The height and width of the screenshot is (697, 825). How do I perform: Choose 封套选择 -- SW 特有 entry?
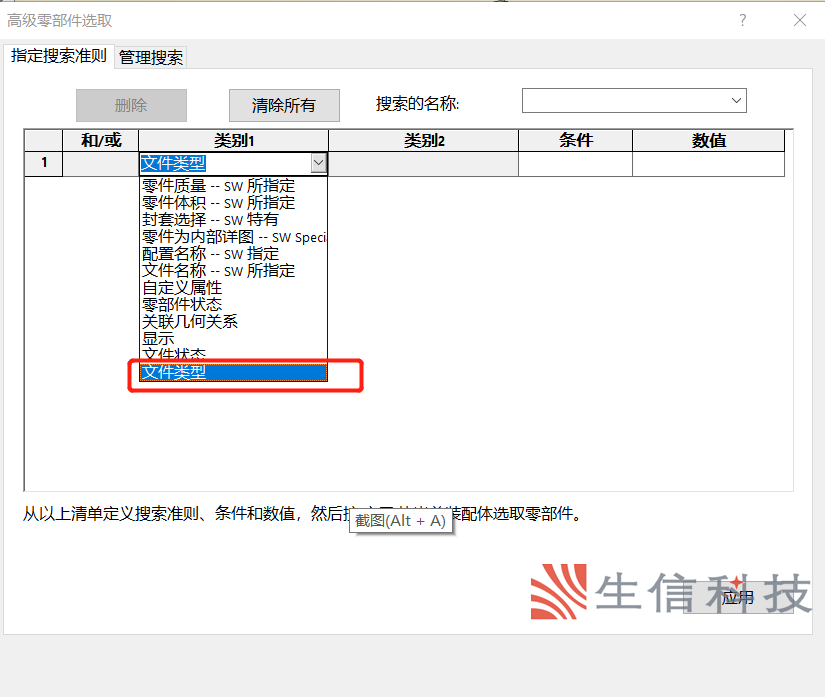(233, 219)
